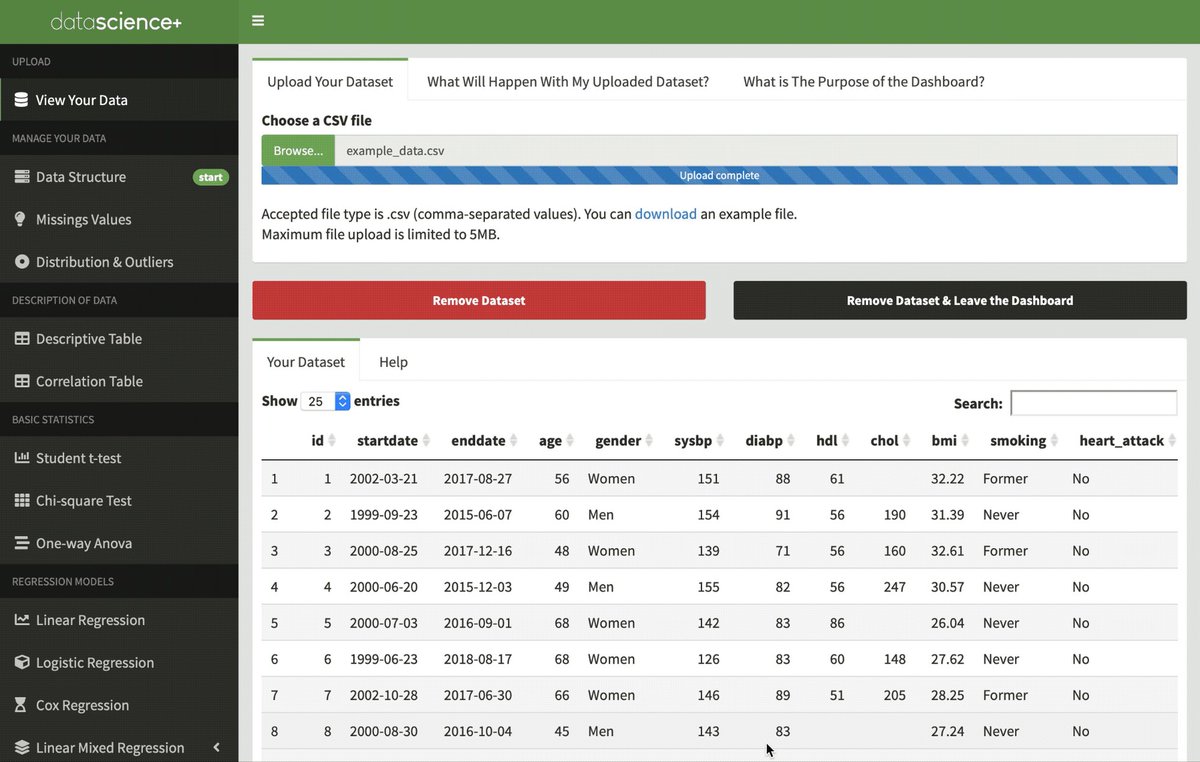The width and height of the screenshot is (1200, 762).
Task: Open Chi-square Test page label
Action: point(84,501)
